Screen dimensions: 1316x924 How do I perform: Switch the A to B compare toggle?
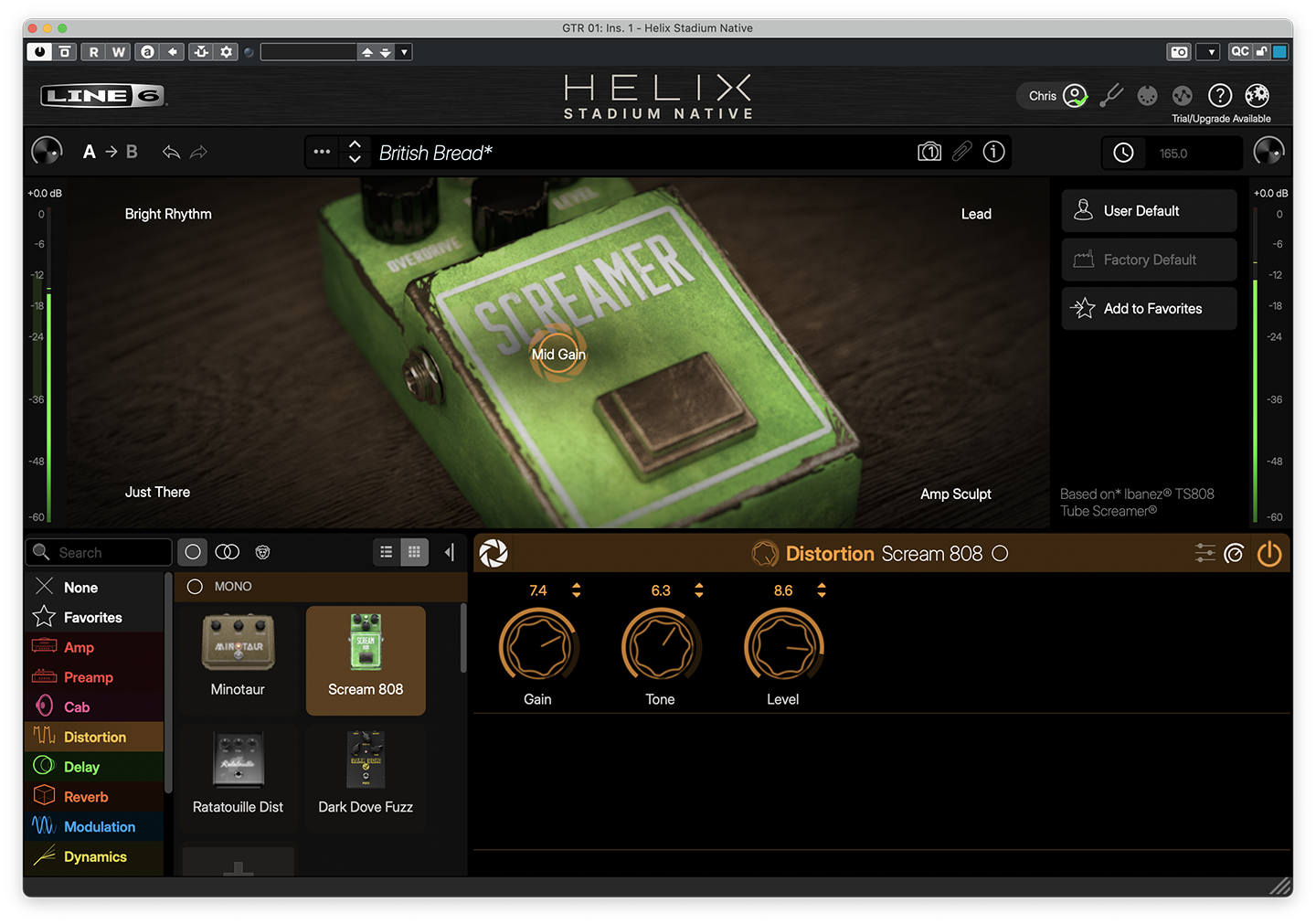110,152
